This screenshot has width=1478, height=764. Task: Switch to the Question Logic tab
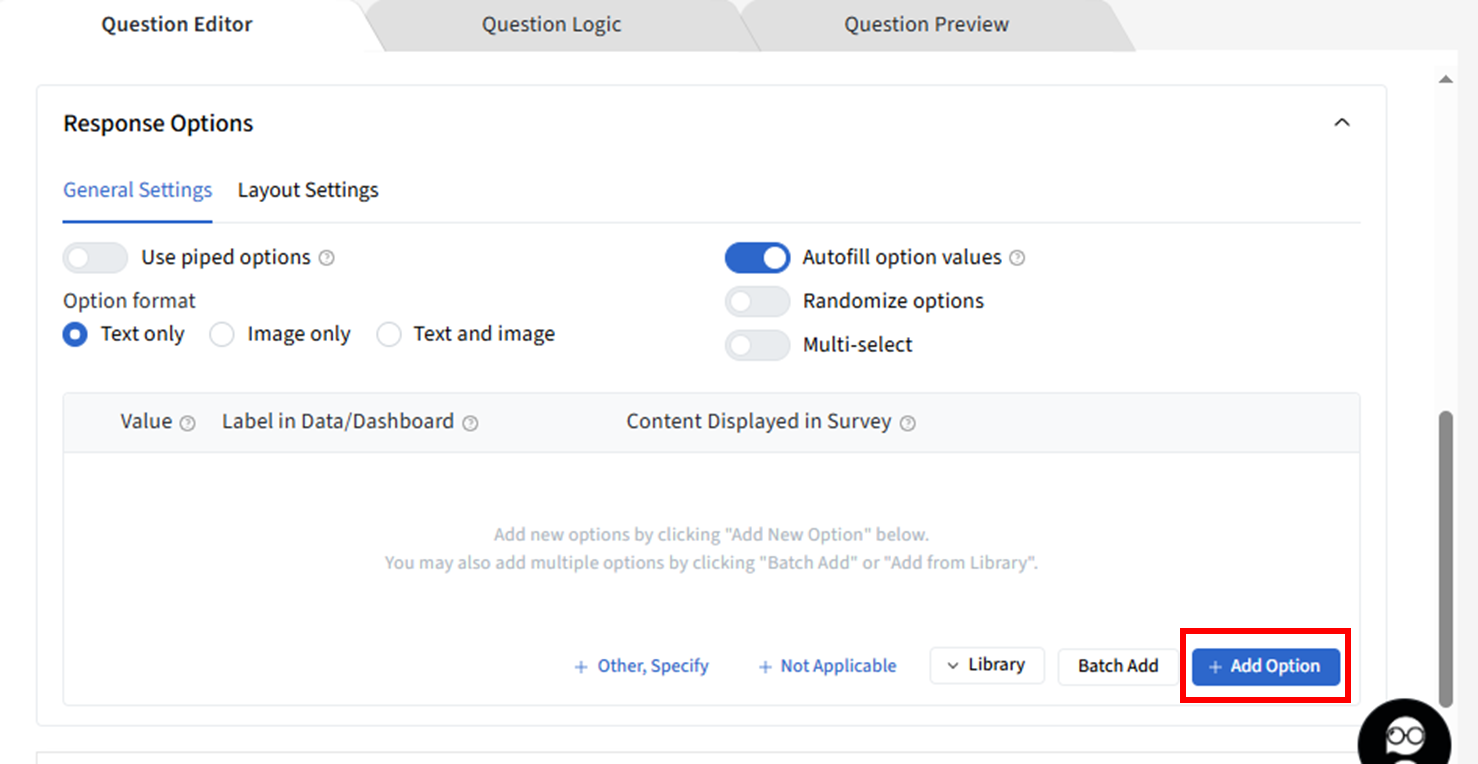[x=551, y=25]
